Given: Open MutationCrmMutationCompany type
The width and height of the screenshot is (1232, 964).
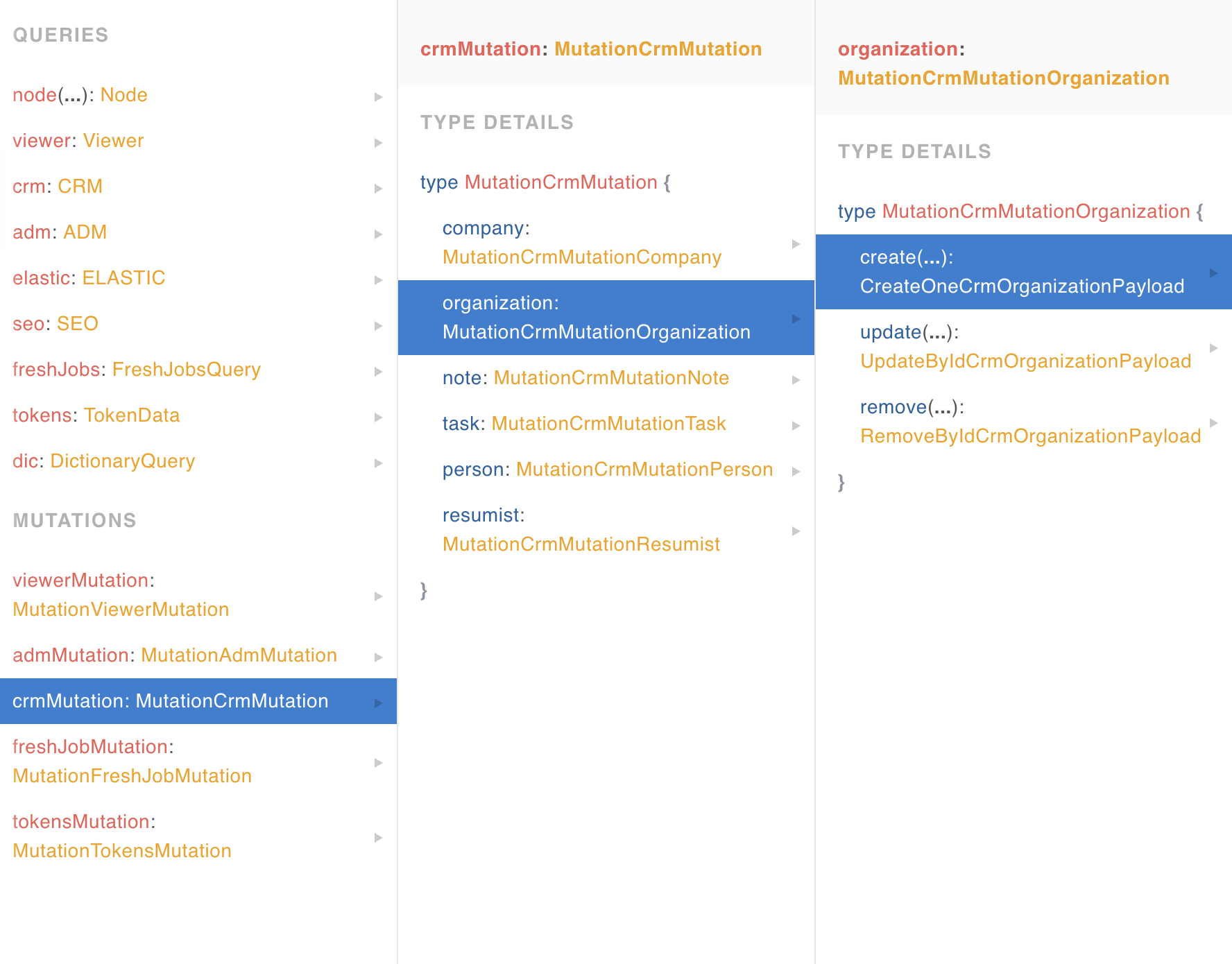Looking at the screenshot, I should (x=582, y=257).
